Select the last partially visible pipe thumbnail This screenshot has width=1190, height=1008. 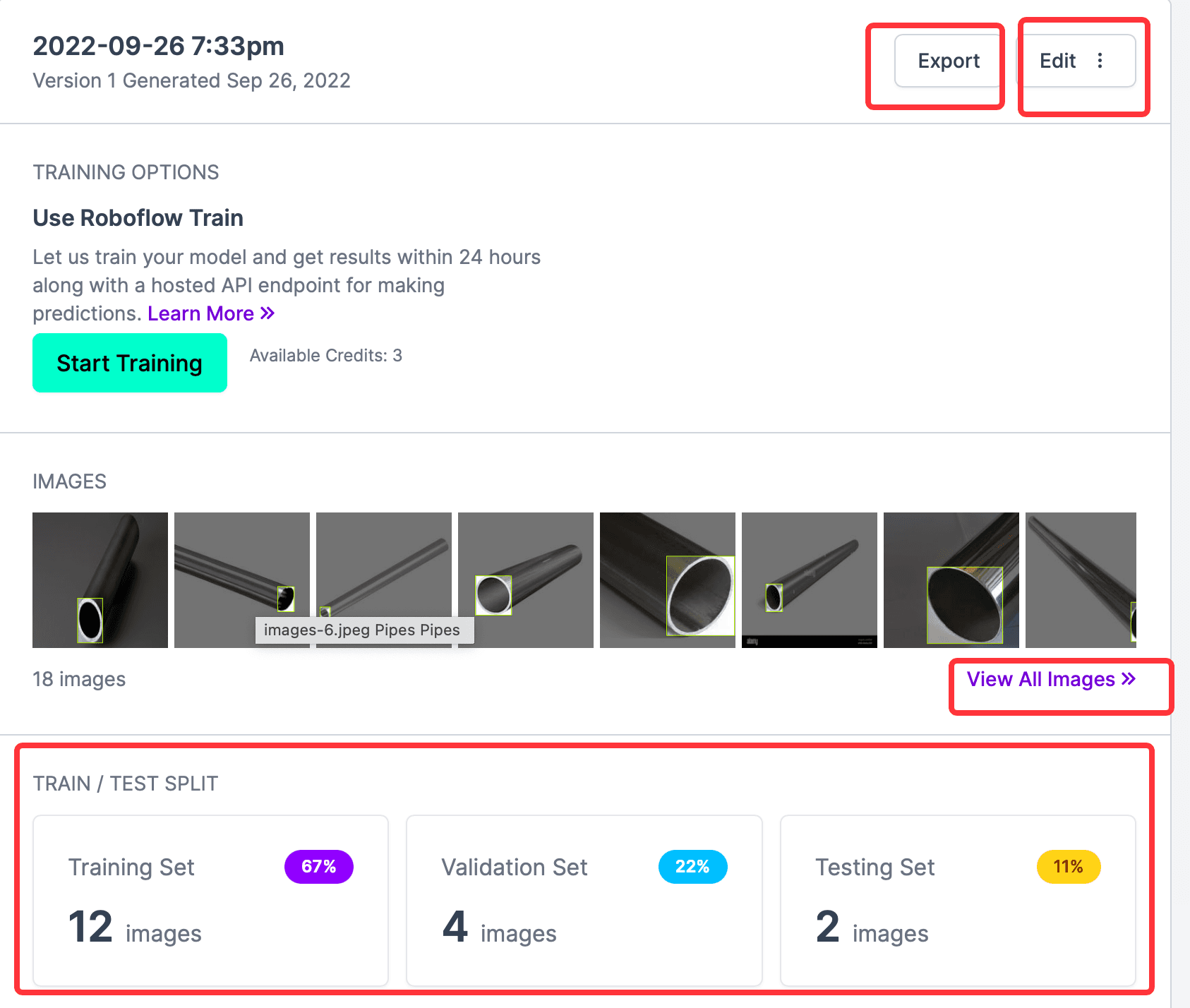(x=1081, y=580)
